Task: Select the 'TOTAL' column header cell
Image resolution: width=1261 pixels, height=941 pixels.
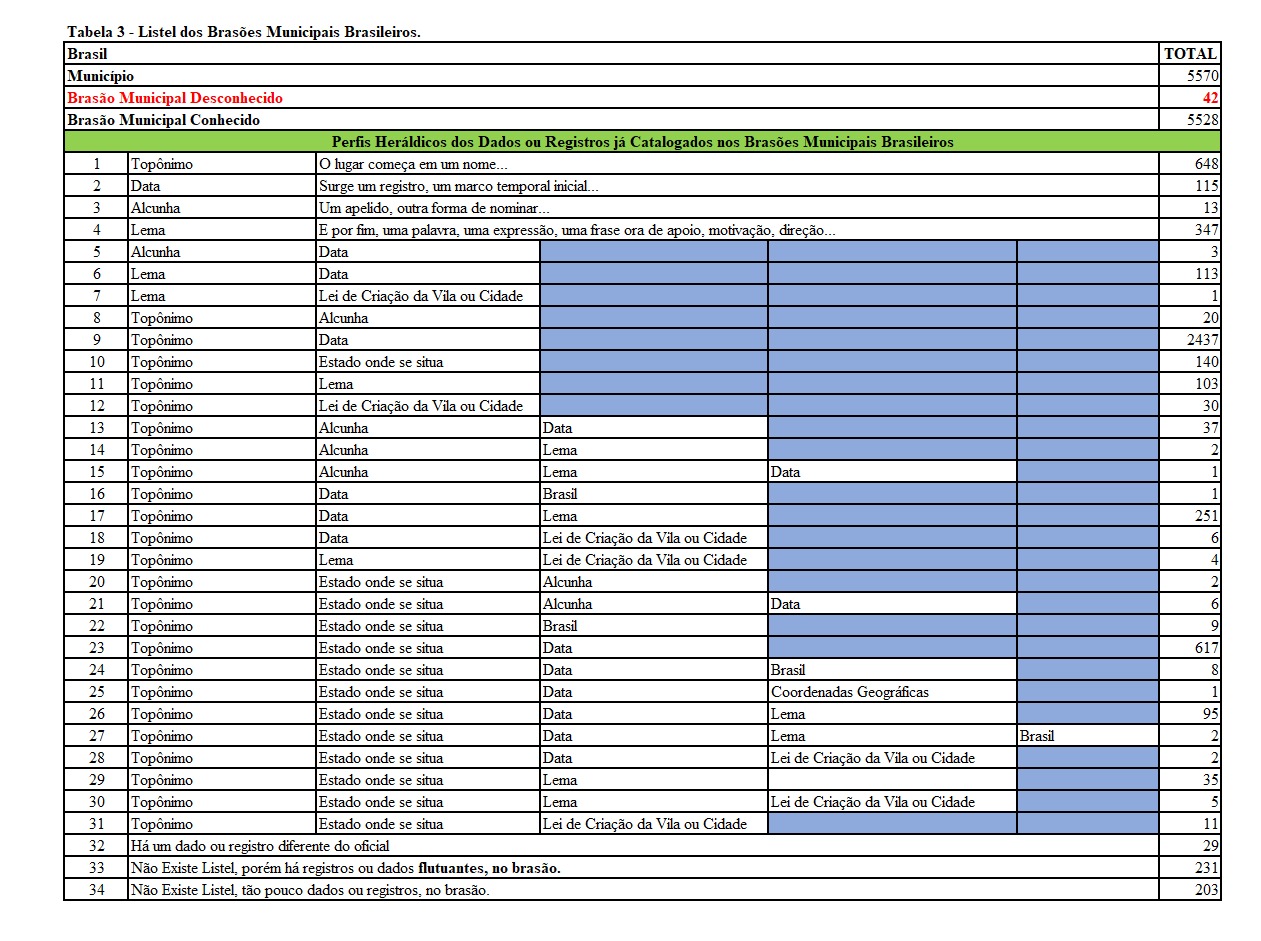Action: coord(1190,54)
